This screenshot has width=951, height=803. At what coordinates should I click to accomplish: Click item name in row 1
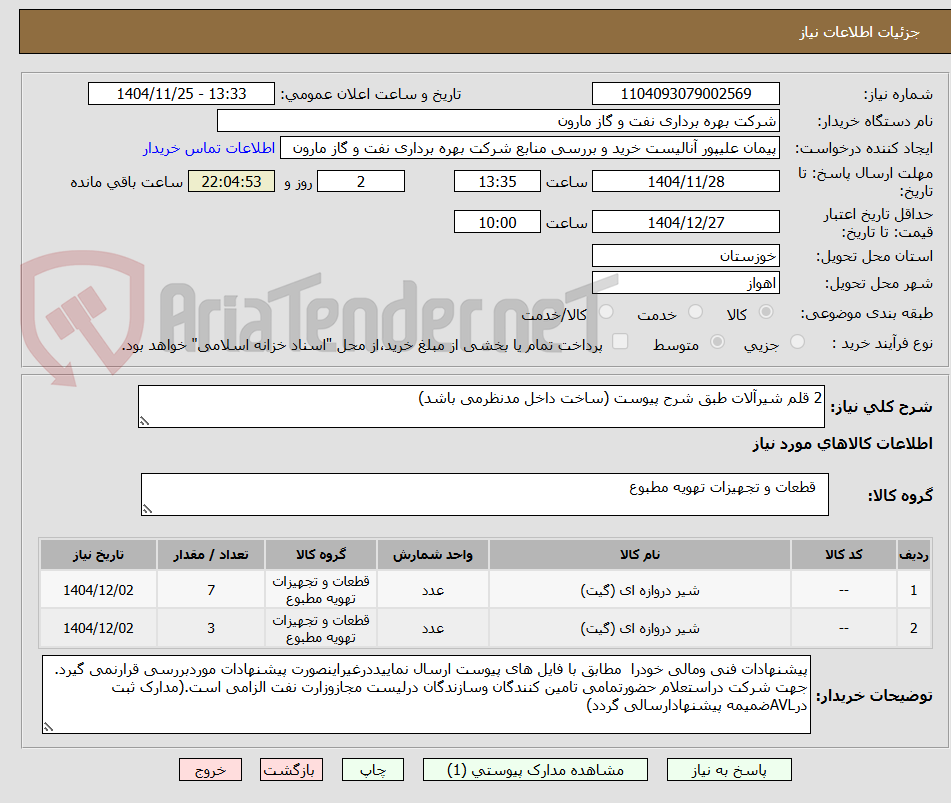[x=640, y=590]
